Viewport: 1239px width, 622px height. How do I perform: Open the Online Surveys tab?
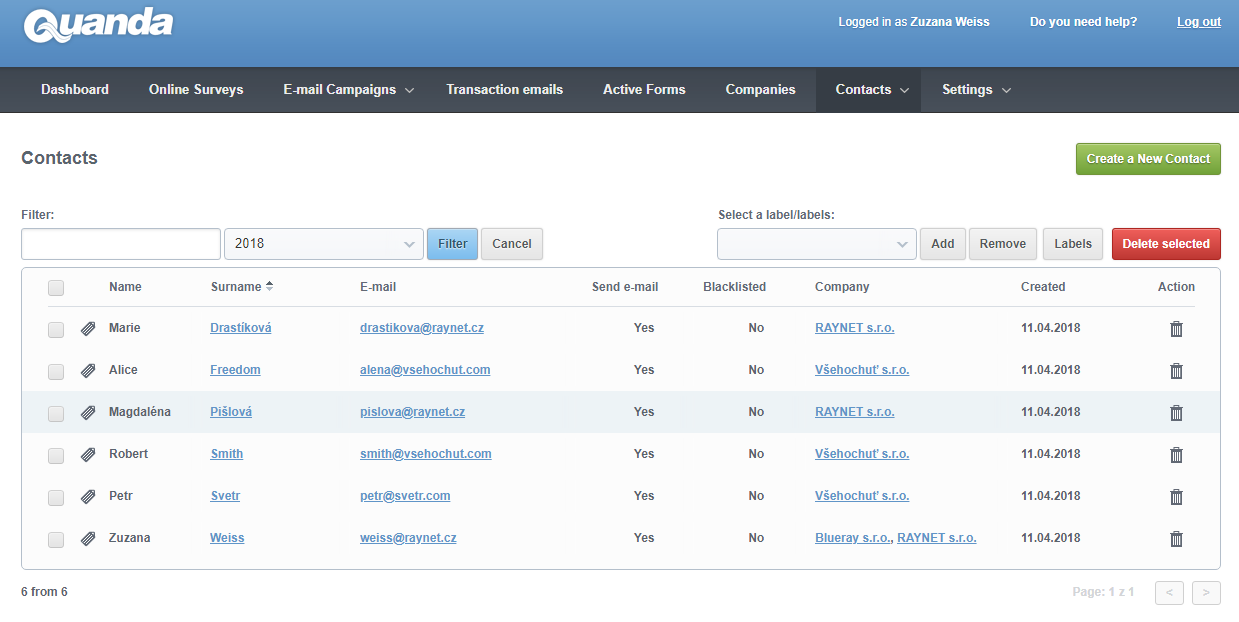(x=196, y=90)
